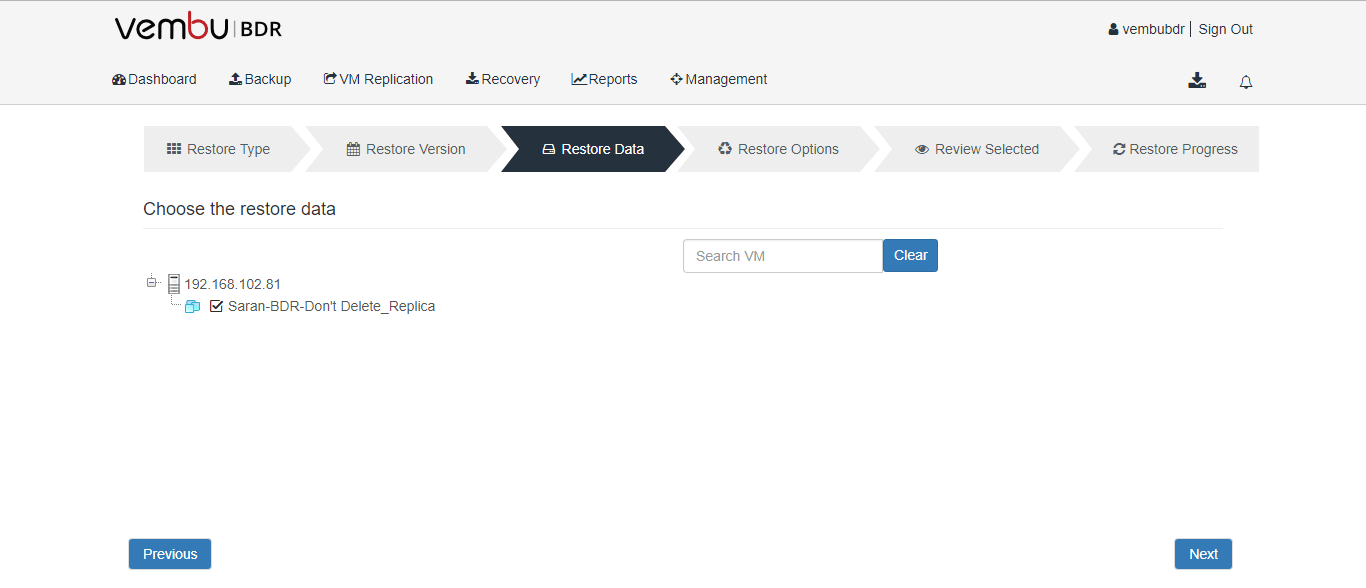
Task: Click the Previous button
Action: [x=170, y=554]
